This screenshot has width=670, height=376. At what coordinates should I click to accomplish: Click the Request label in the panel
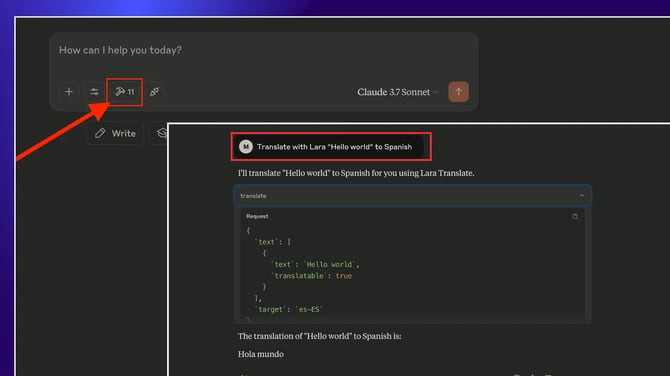pyautogui.click(x=257, y=216)
